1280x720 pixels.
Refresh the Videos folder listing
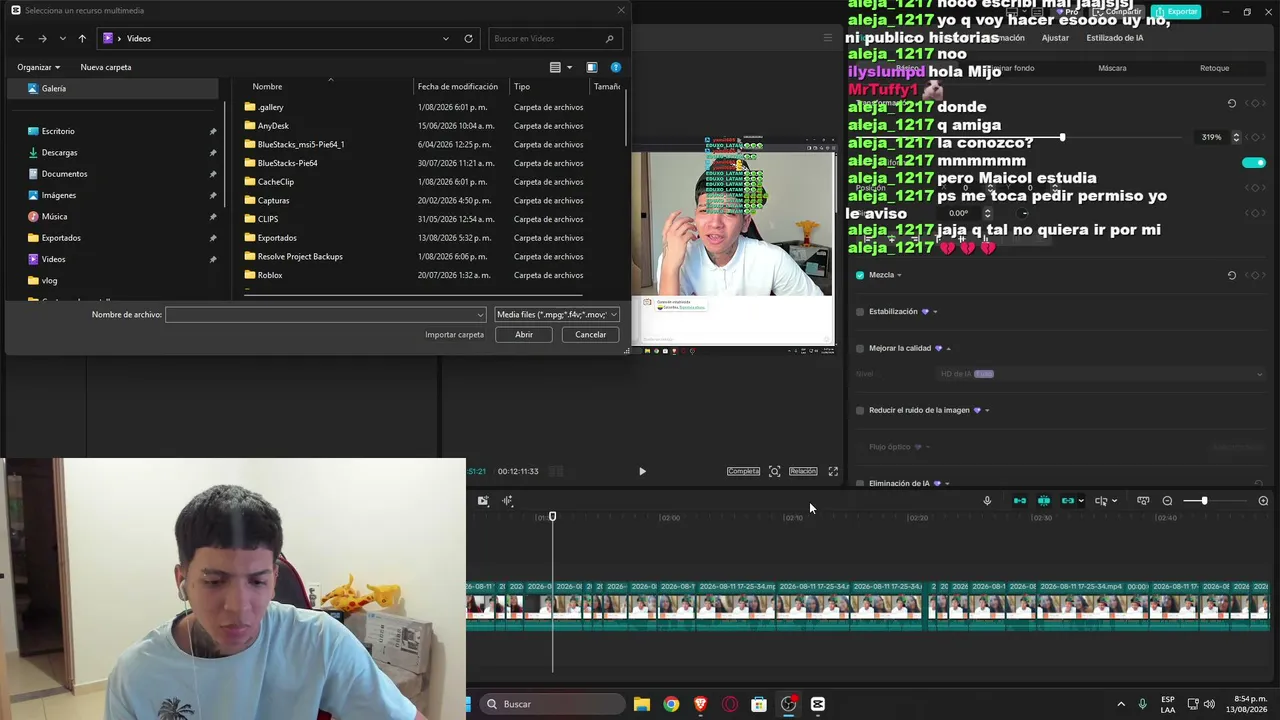point(468,38)
